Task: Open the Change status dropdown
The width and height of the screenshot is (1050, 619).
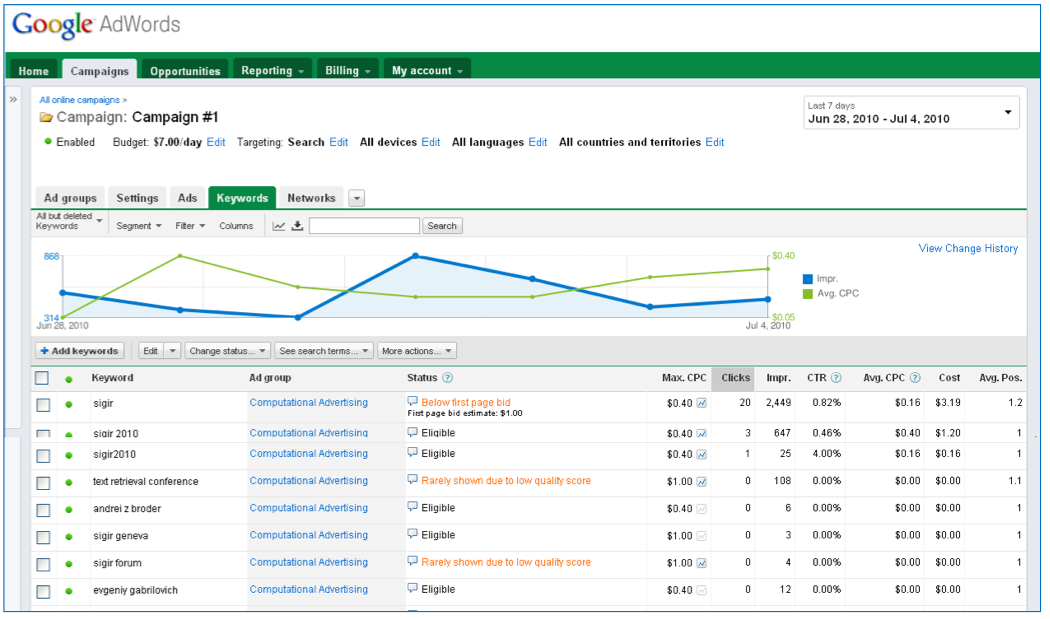Action: [228, 351]
